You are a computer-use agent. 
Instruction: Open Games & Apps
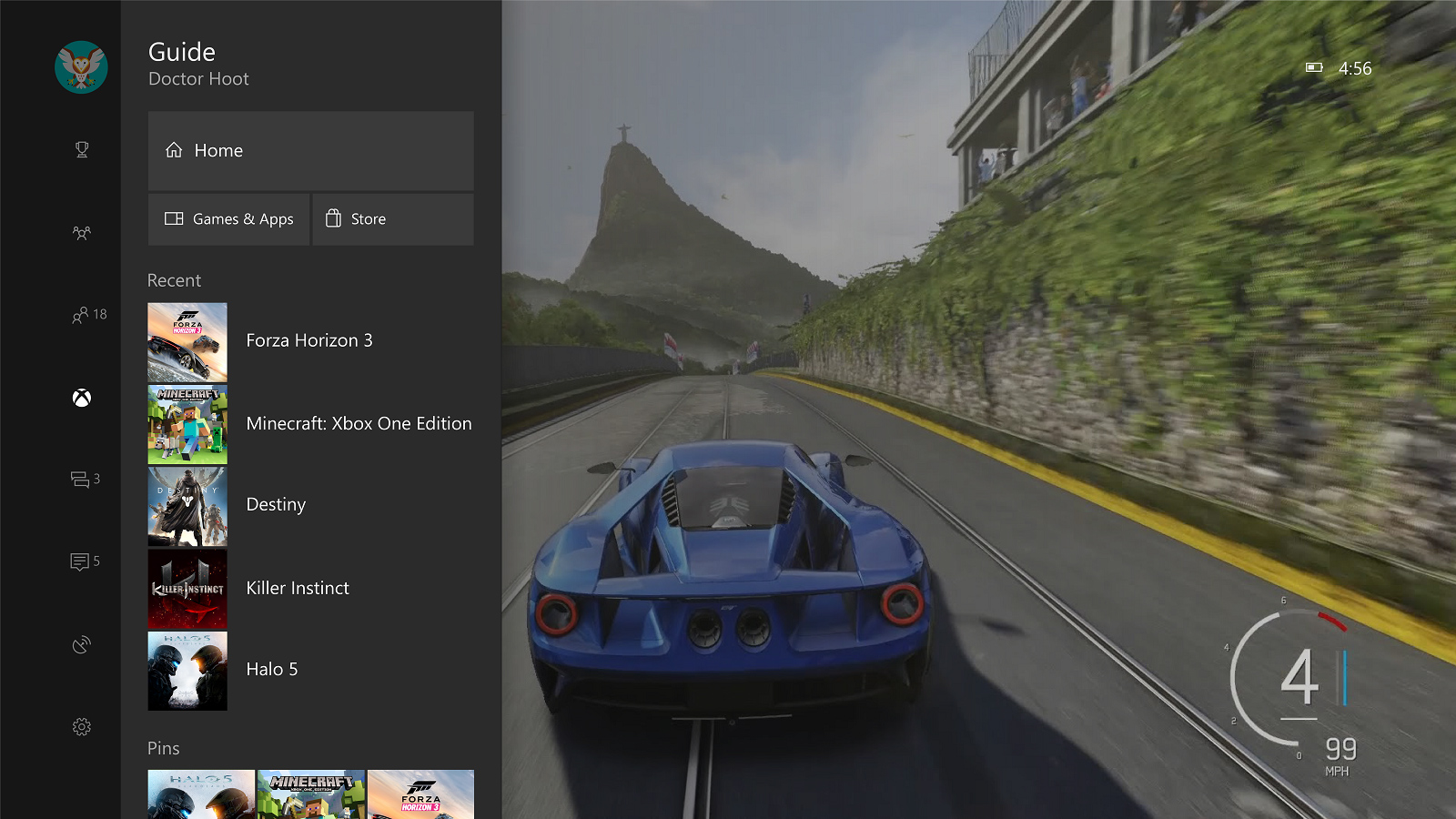[x=229, y=219]
